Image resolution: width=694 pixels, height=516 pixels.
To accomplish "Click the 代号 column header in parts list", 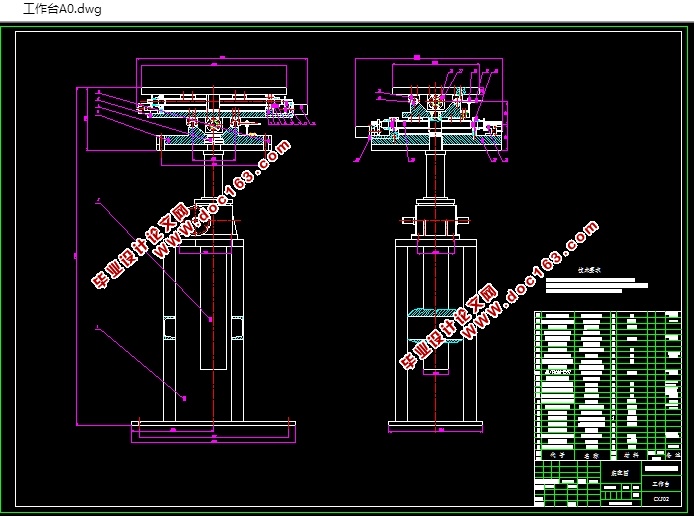I will click(x=557, y=454).
